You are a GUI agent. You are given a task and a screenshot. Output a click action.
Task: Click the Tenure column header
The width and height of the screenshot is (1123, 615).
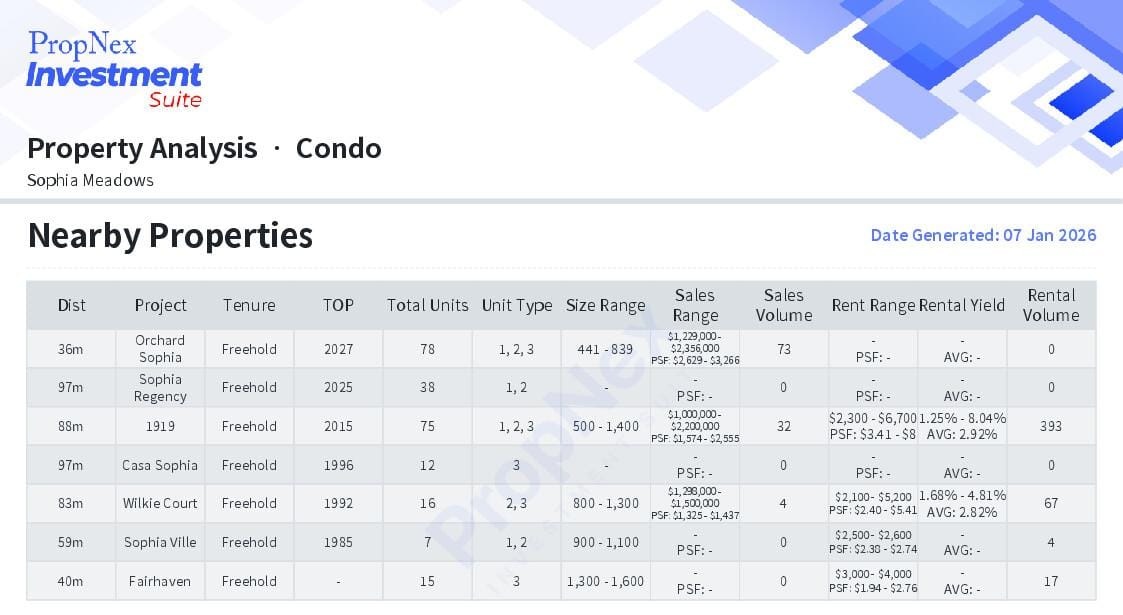click(249, 305)
